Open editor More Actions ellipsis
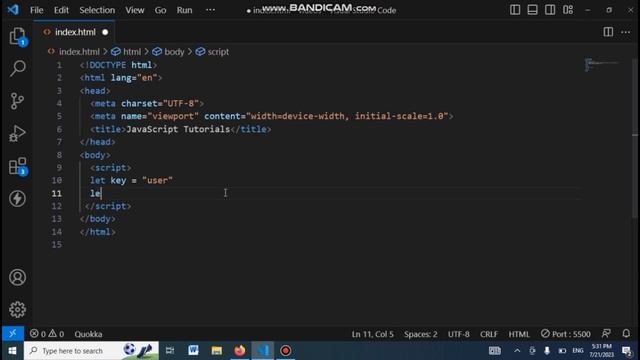The image size is (640, 360). tap(626, 32)
